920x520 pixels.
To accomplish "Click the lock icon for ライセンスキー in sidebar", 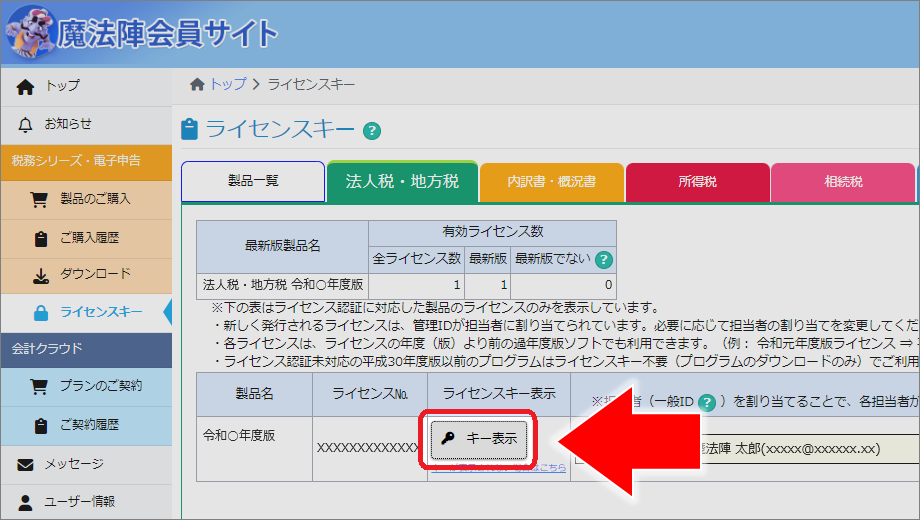I will (40, 313).
